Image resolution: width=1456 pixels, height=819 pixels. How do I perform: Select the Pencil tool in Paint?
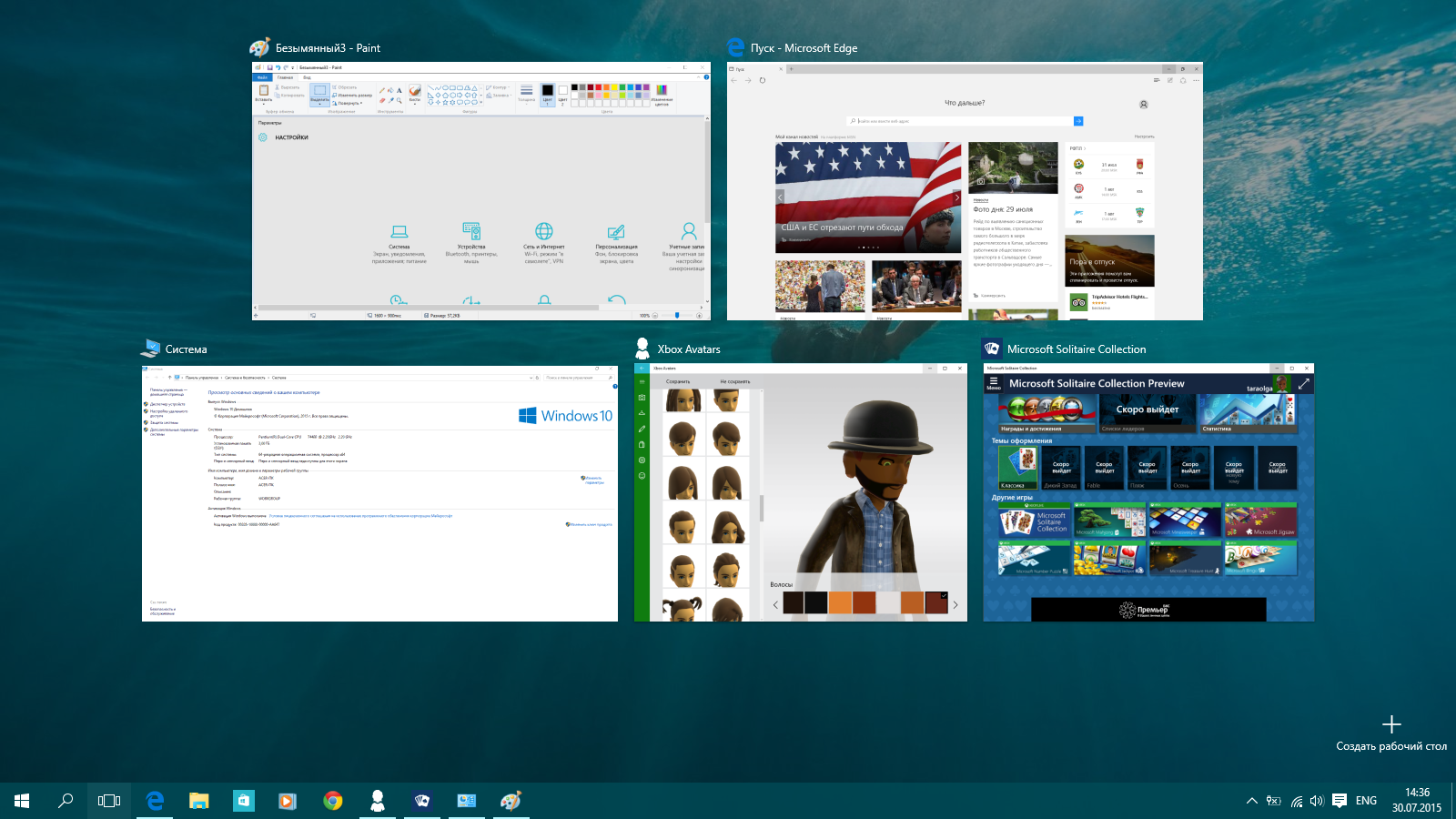tap(382, 90)
